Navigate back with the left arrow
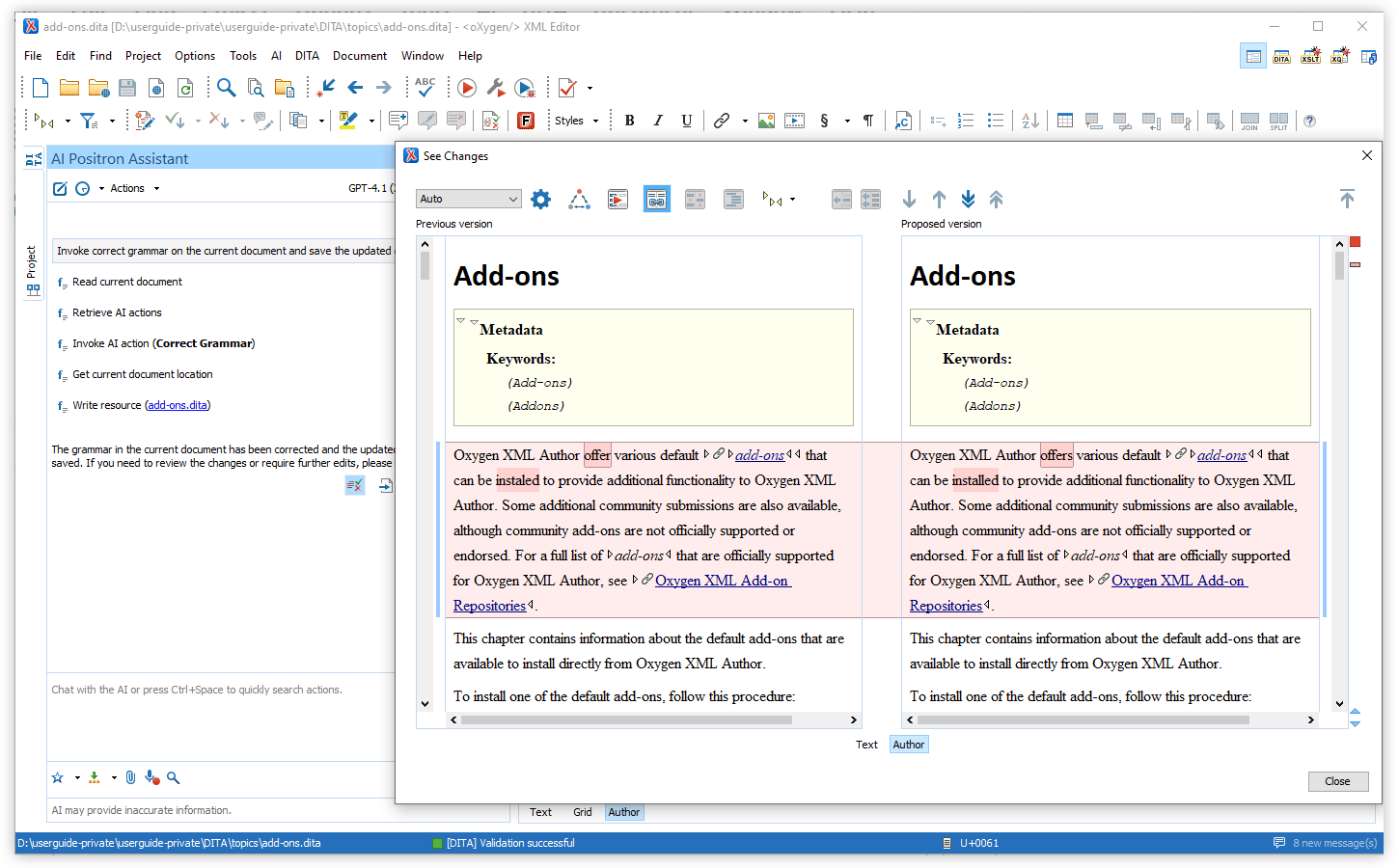This screenshot has height=868, width=1399. (x=355, y=88)
